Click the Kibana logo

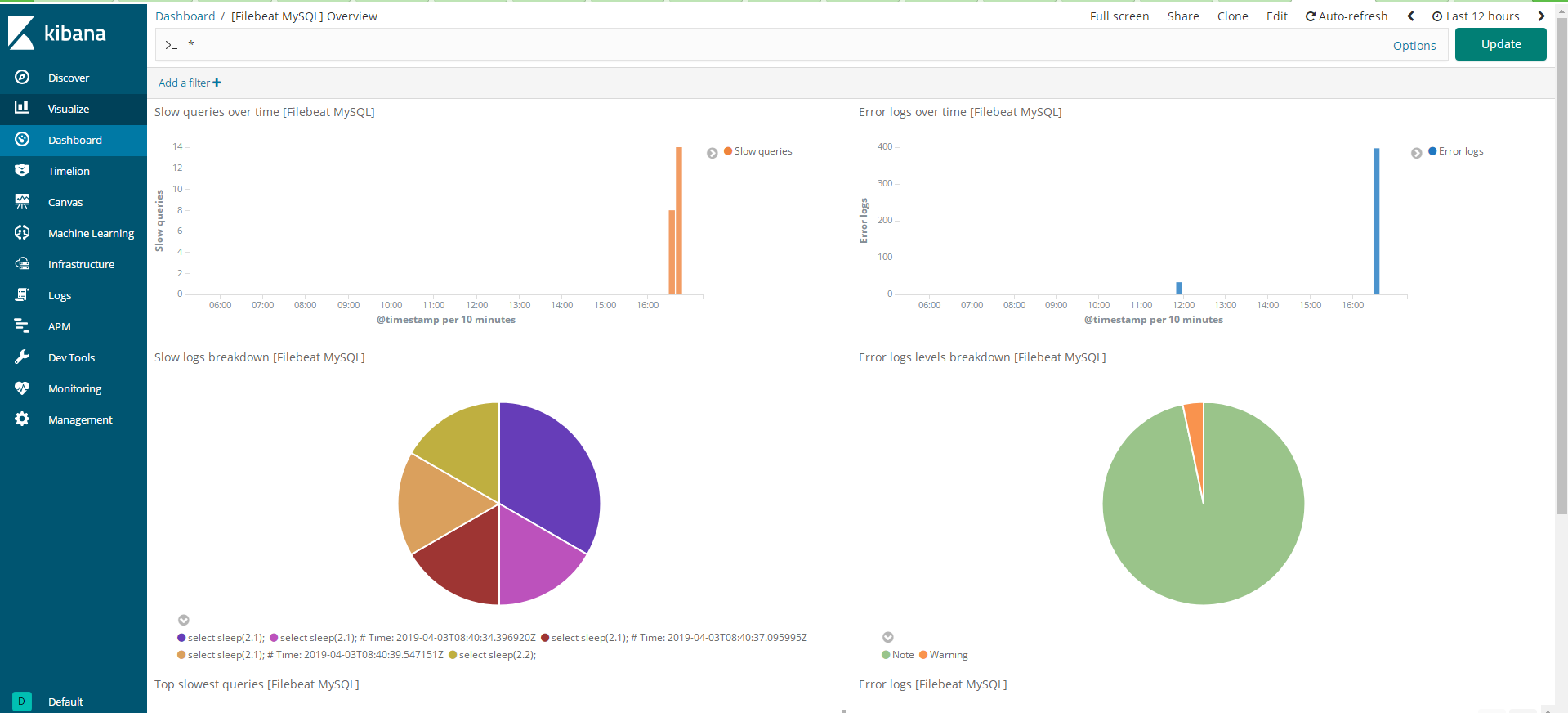tap(57, 33)
